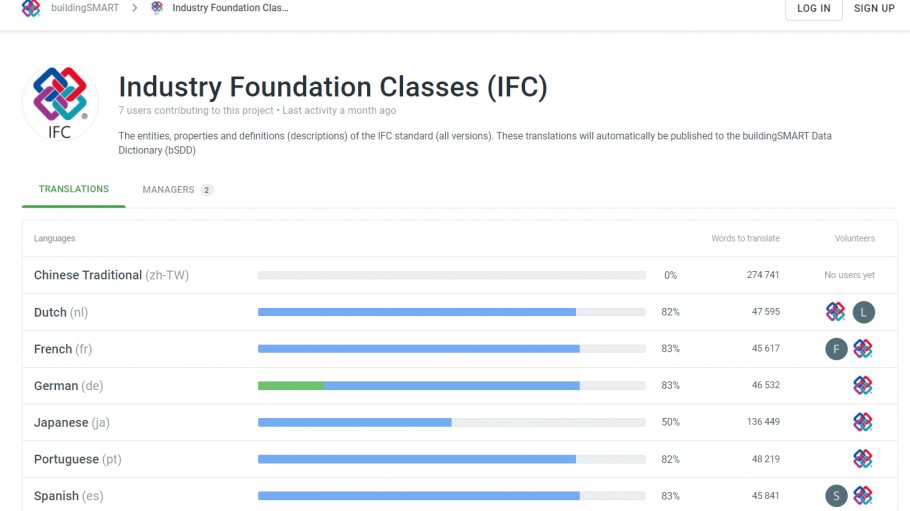
Task: Click the 'F' volunteer avatar for French
Action: click(x=836, y=349)
